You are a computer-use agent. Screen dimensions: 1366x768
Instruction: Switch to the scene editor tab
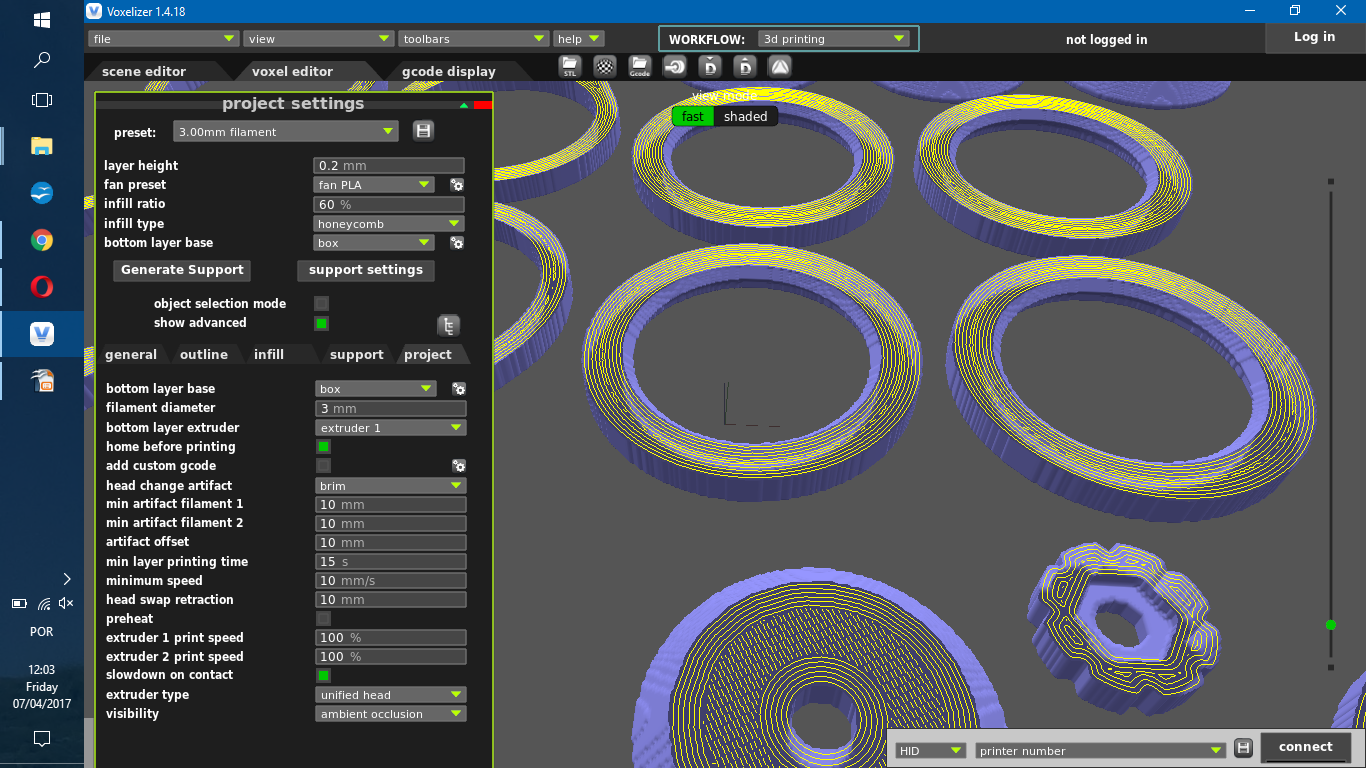pyautogui.click(x=144, y=71)
